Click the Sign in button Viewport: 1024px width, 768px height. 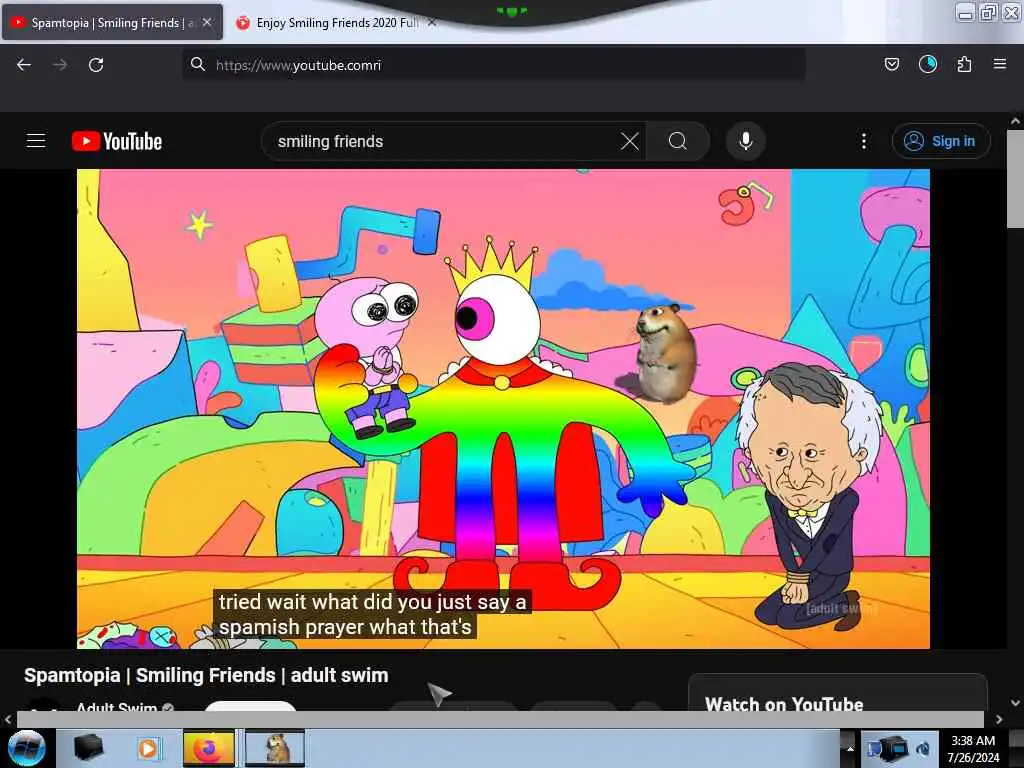click(x=941, y=141)
